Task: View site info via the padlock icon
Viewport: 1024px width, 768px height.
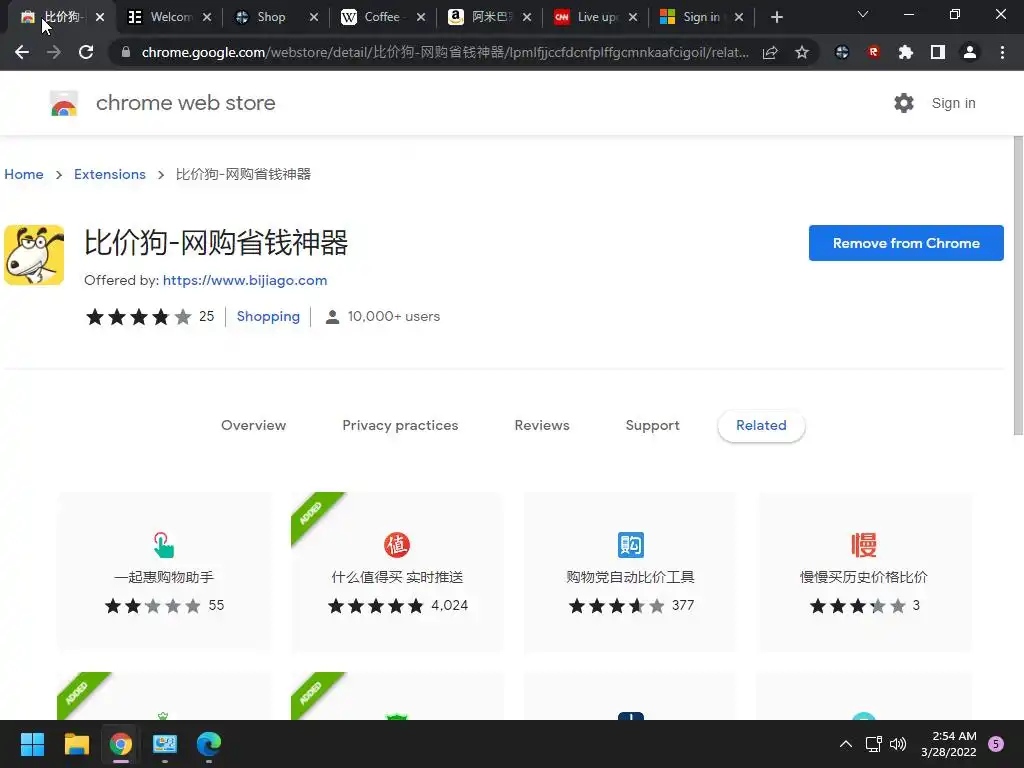Action: pos(126,52)
